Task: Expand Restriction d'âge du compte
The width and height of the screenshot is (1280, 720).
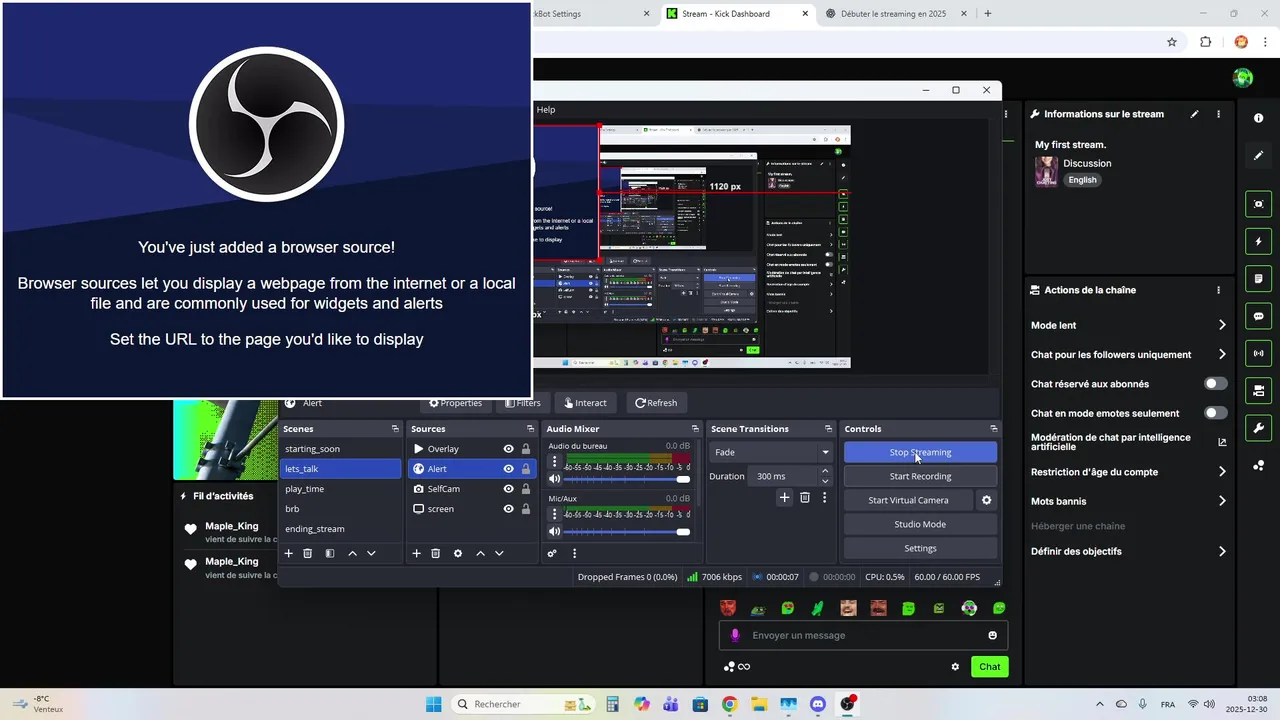Action: coord(1221,472)
